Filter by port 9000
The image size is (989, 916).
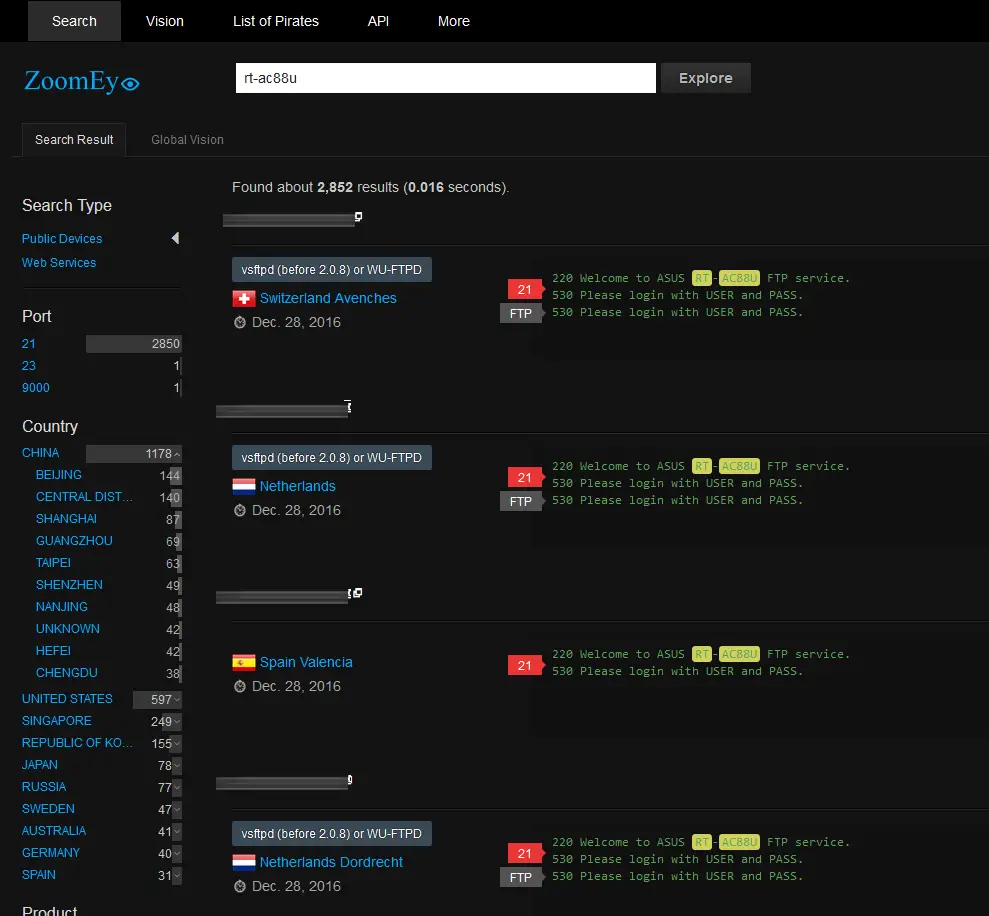point(35,388)
